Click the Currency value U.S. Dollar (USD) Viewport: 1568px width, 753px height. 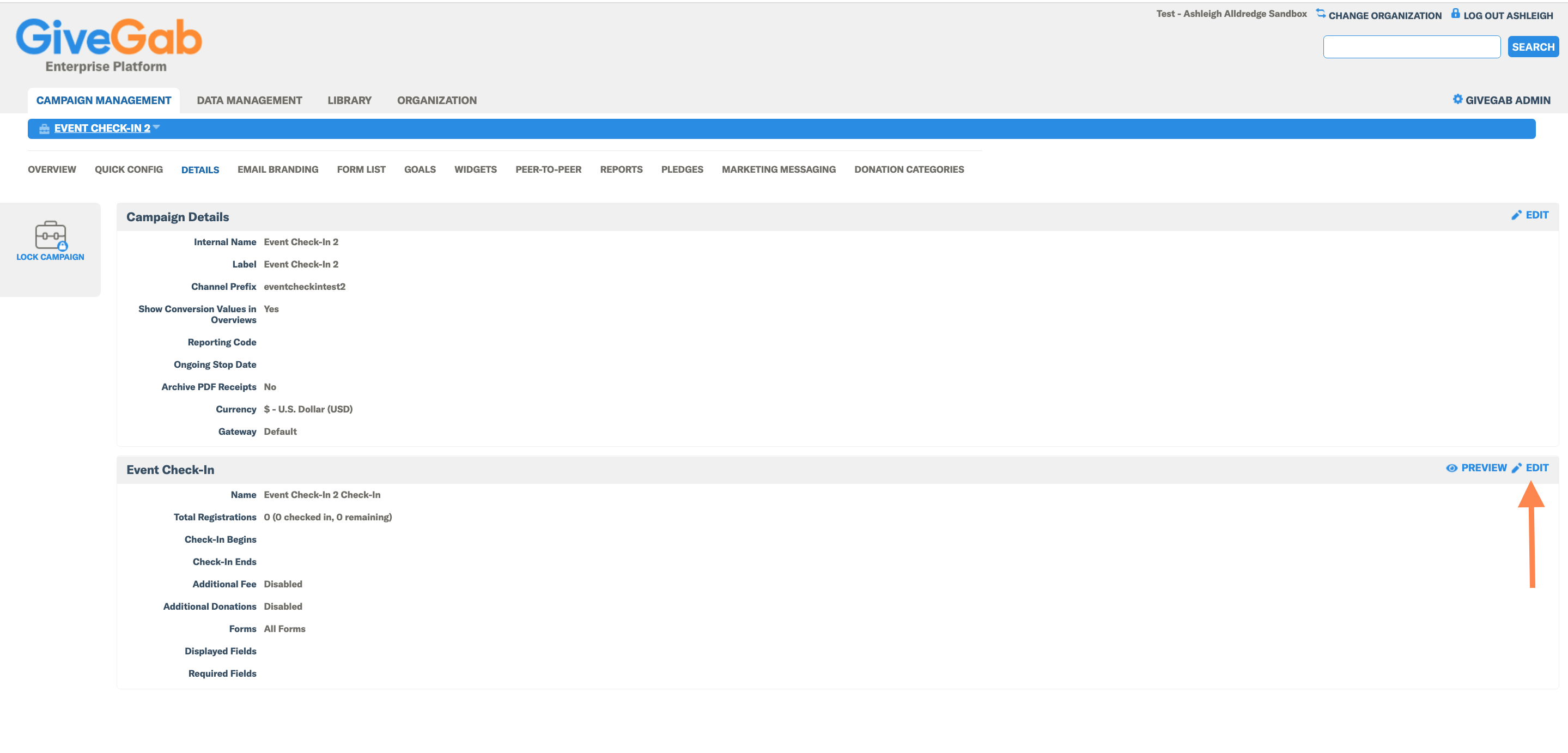point(308,409)
